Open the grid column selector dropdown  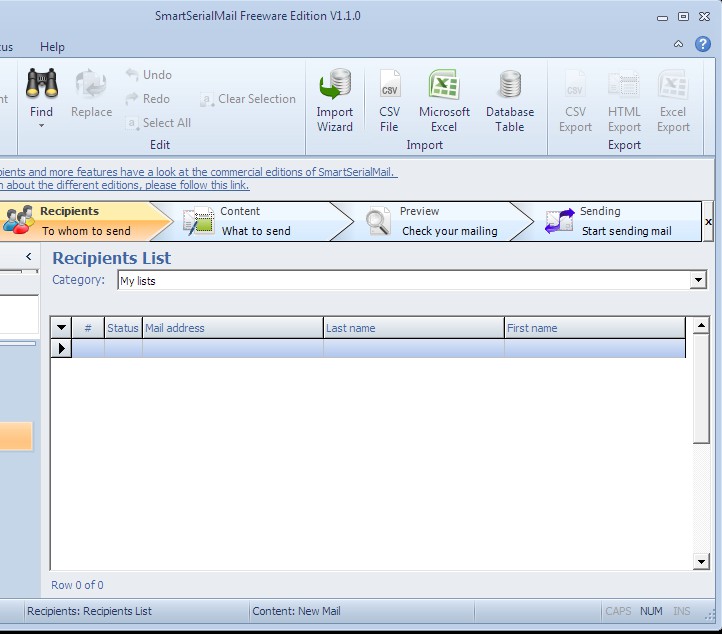tap(61, 328)
